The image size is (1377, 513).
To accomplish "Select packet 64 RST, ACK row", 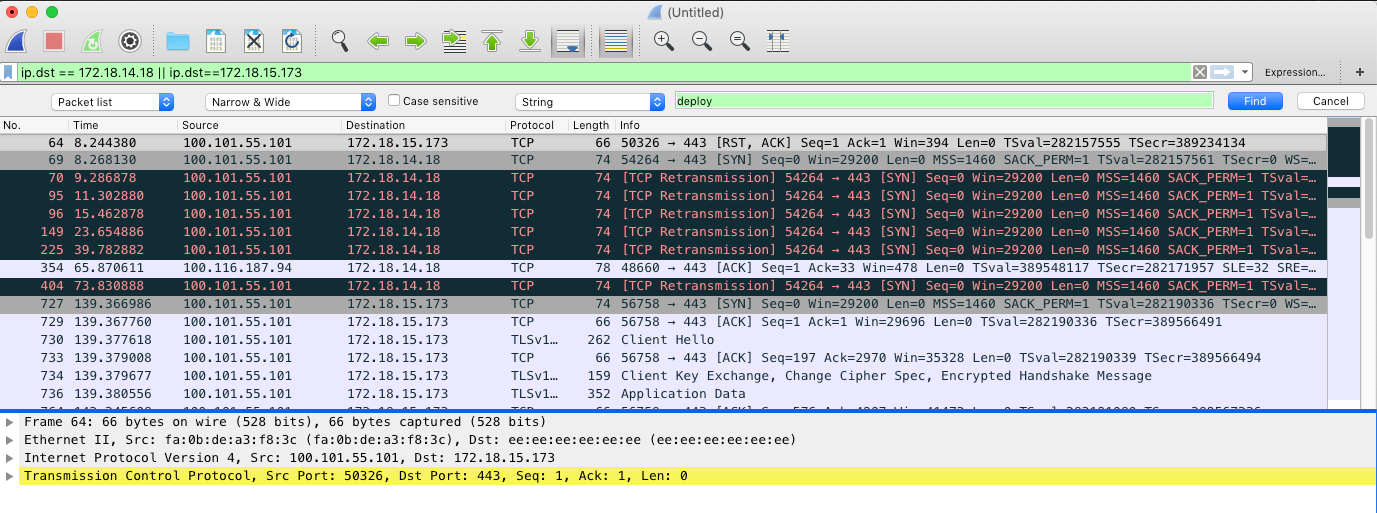I will [x=663, y=143].
